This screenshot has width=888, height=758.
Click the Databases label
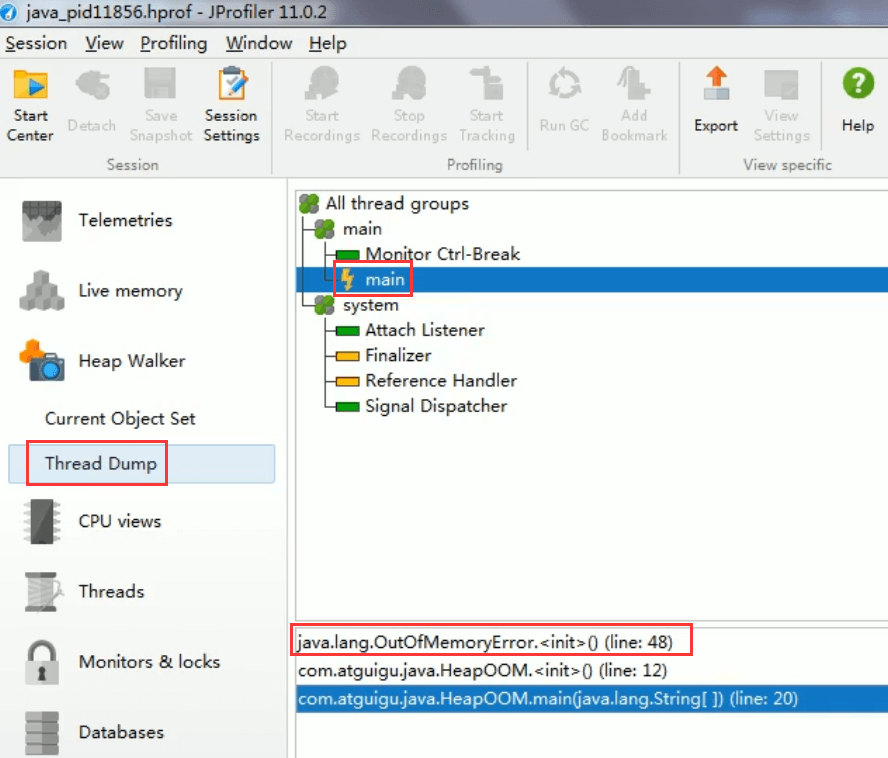tap(121, 733)
